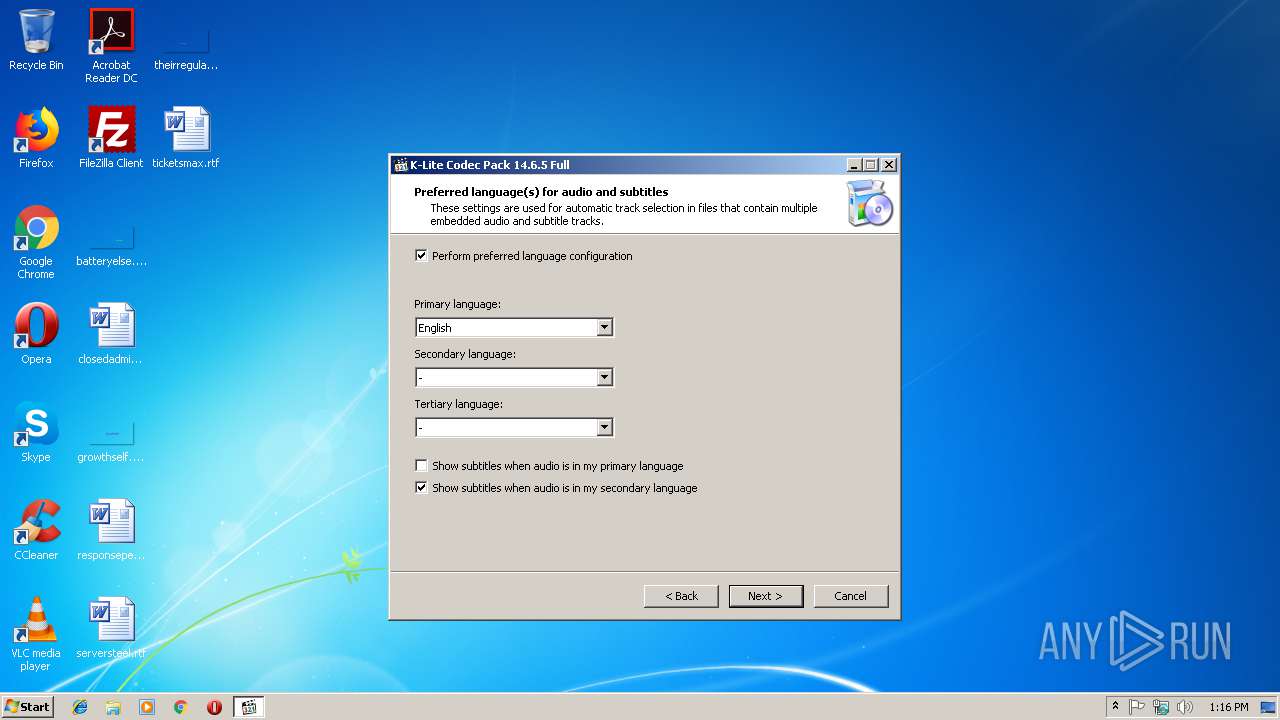Show hidden system tray icons

(x=1115, y=707)
